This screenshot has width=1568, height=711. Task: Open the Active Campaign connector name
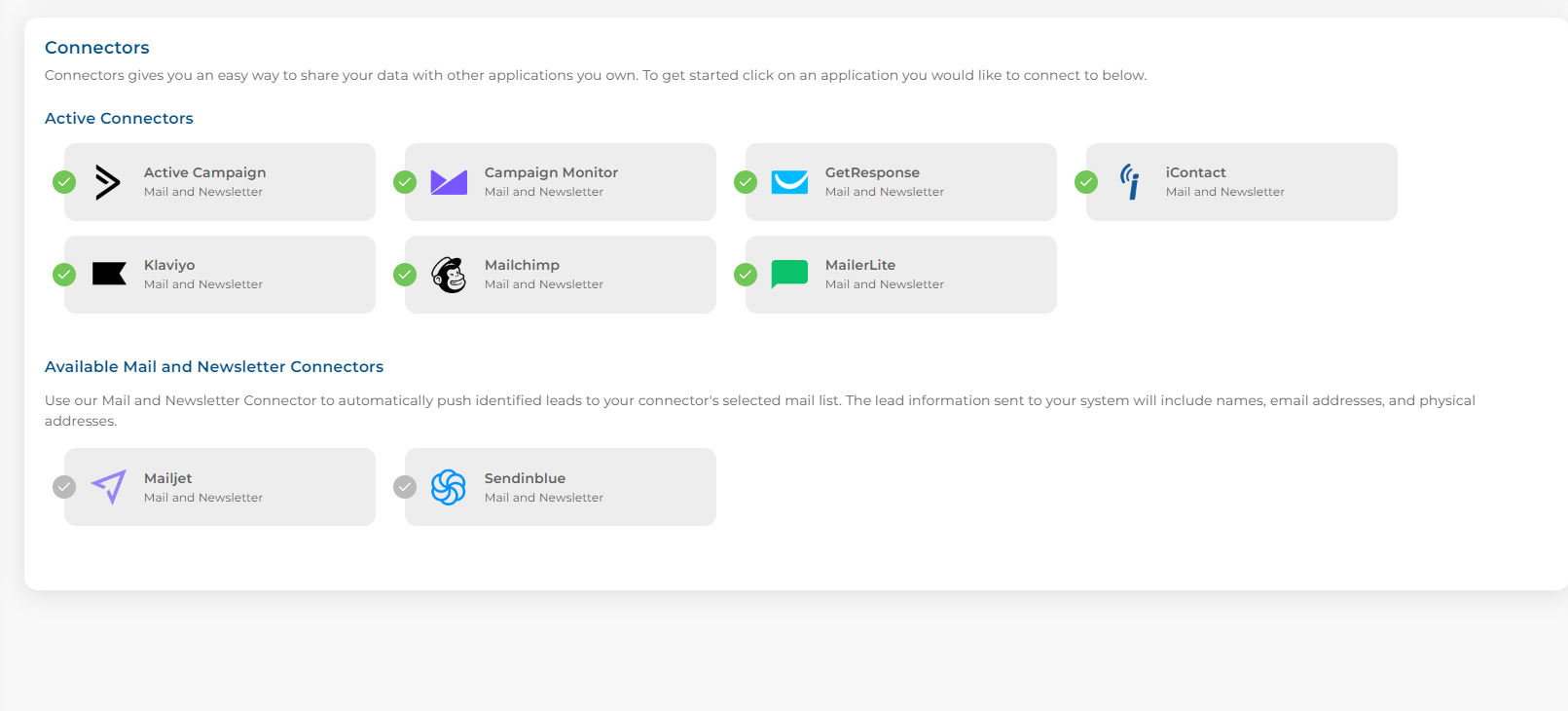click(x=204, y=172)
